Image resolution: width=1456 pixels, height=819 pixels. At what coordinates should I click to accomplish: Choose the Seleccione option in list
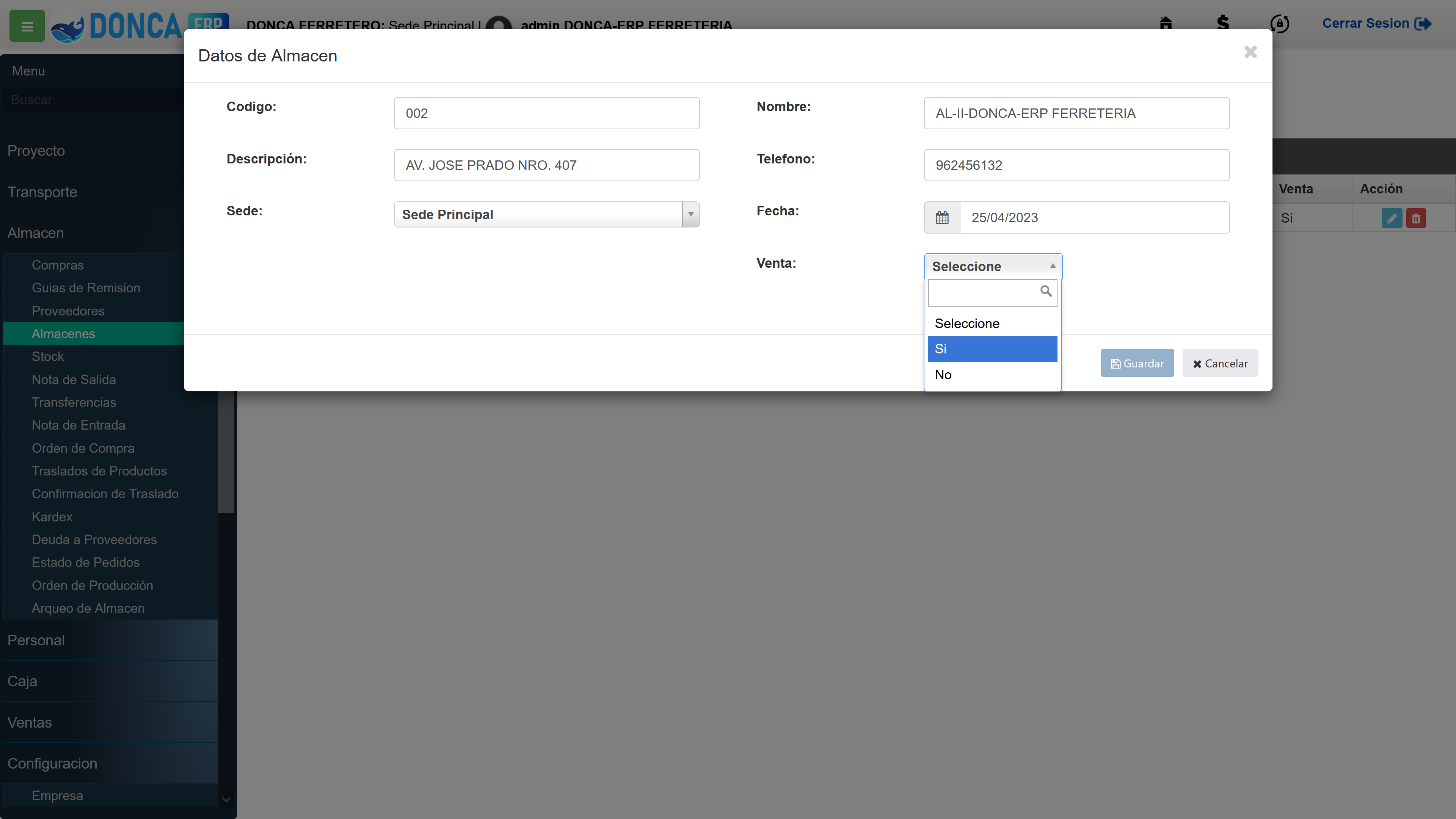pos(993,323)
